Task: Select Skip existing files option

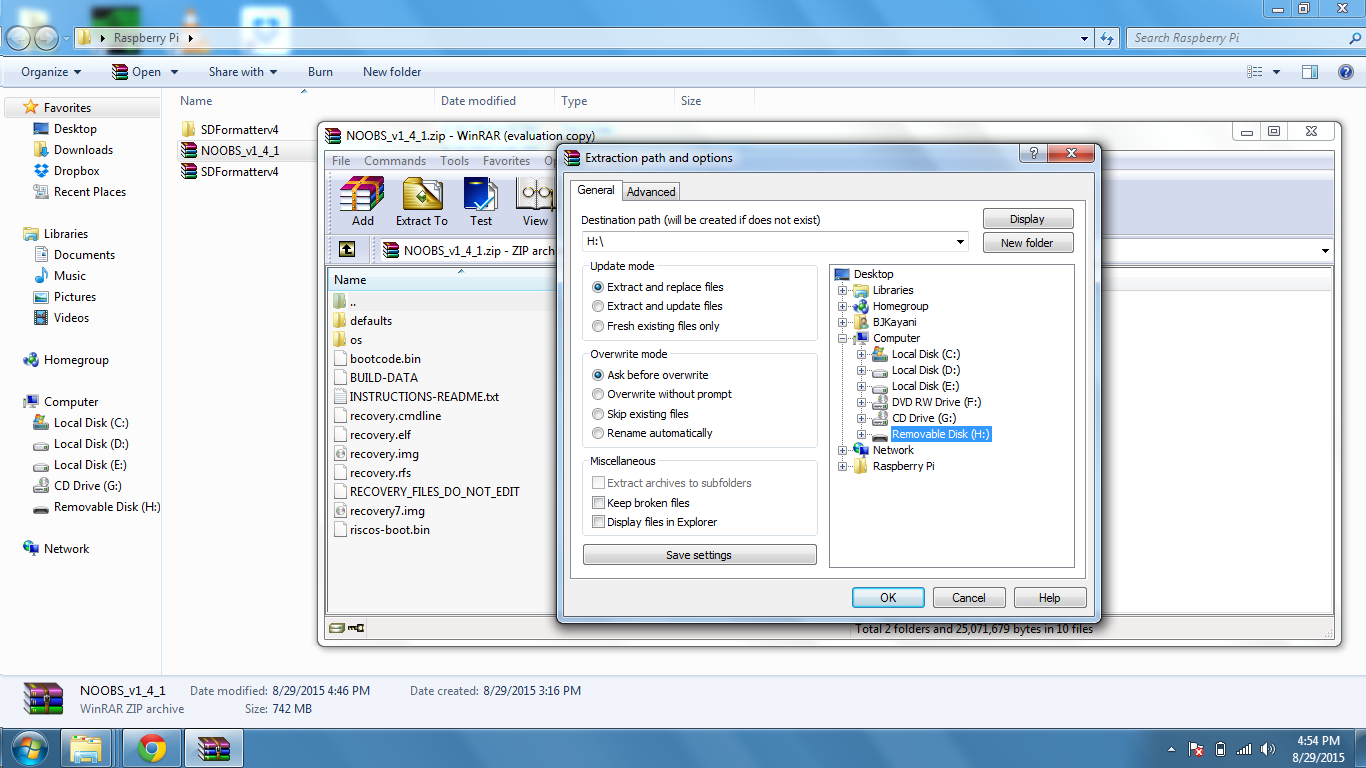Action: tap(640, 414)
